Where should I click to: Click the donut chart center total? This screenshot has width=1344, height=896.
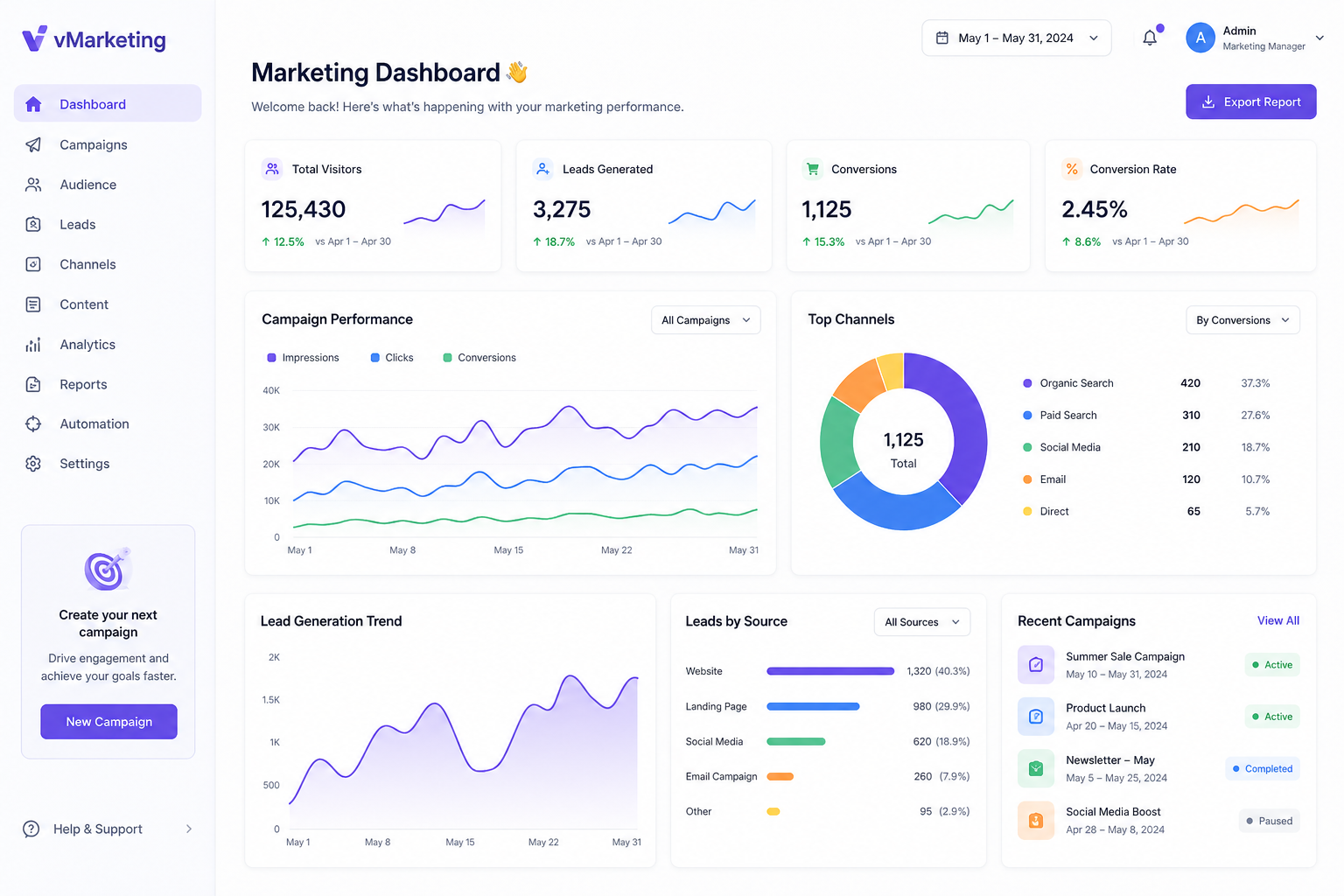[x=904, y=450]
